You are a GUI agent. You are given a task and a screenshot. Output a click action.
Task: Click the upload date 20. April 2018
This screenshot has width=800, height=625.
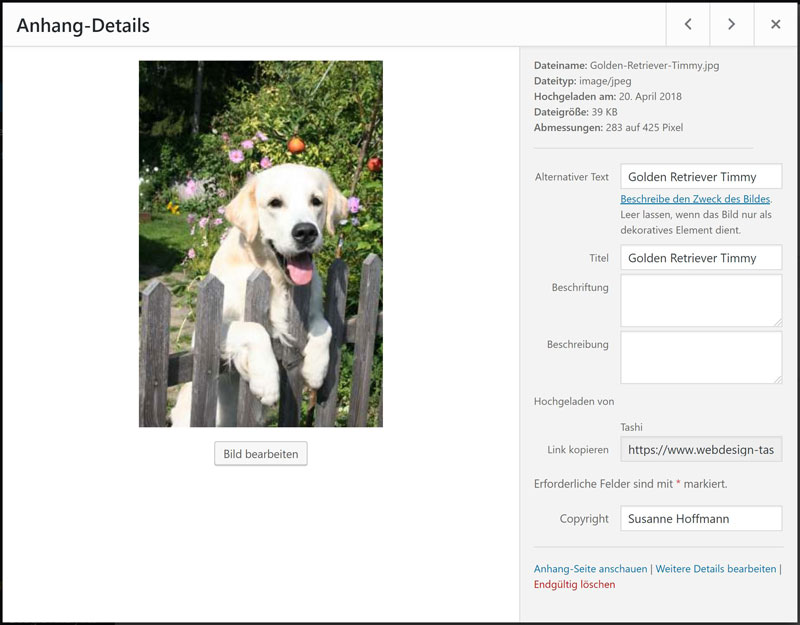point(650,96)
